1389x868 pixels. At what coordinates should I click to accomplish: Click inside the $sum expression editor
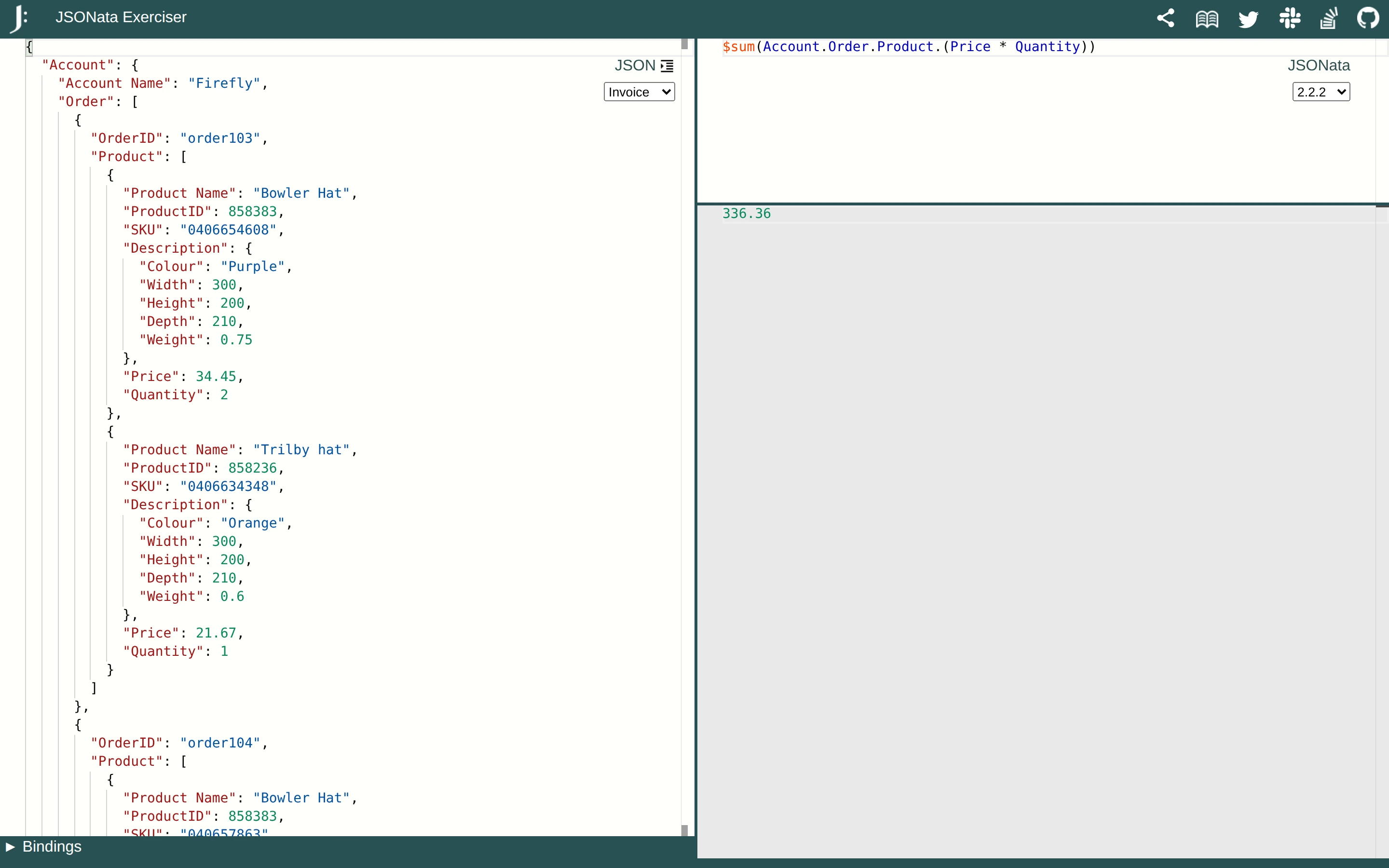(1036, 121)
